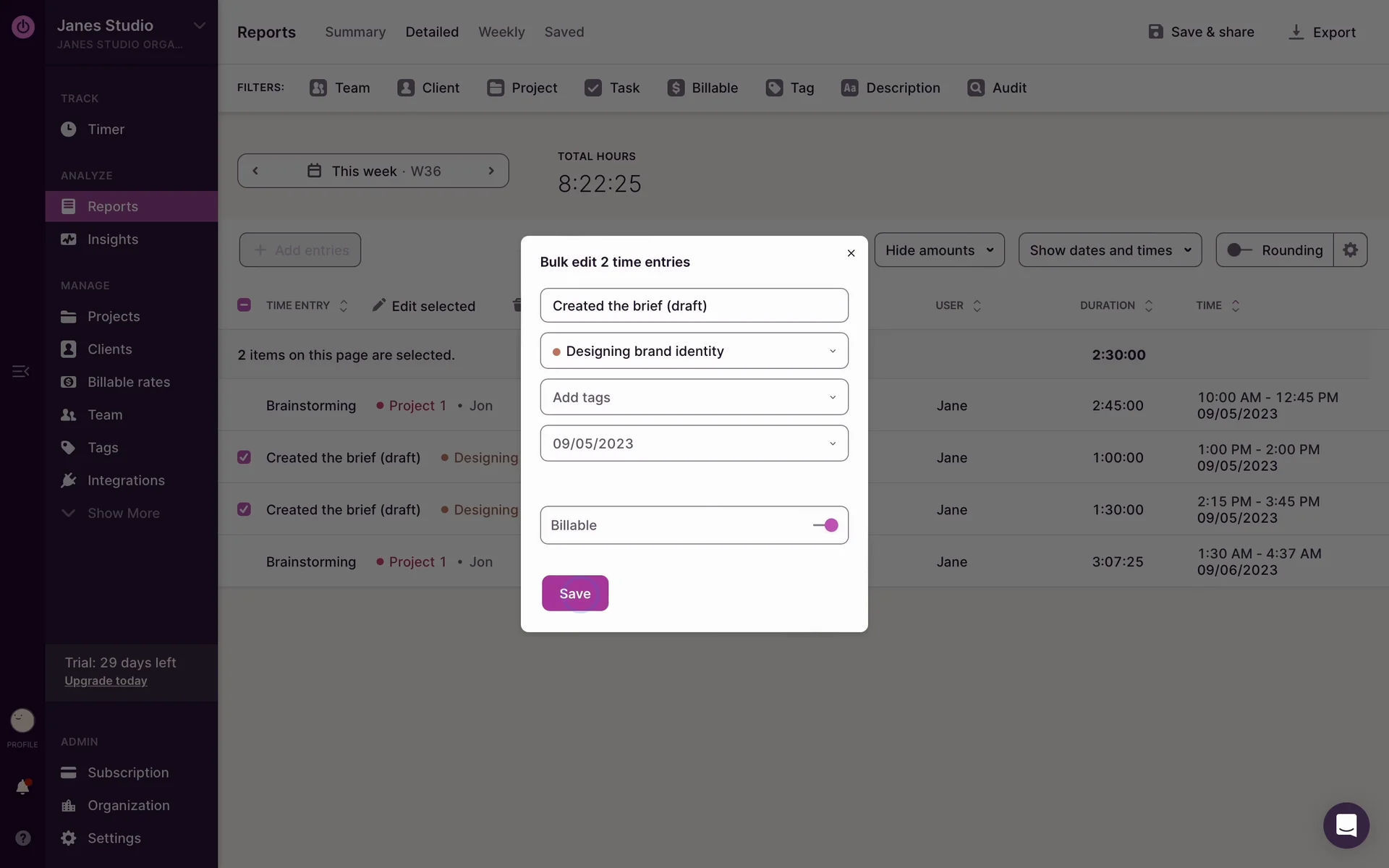Uncheck the 1:00:00 Created the brief entry
This screenshot has height=868, width=1389.
244,457
